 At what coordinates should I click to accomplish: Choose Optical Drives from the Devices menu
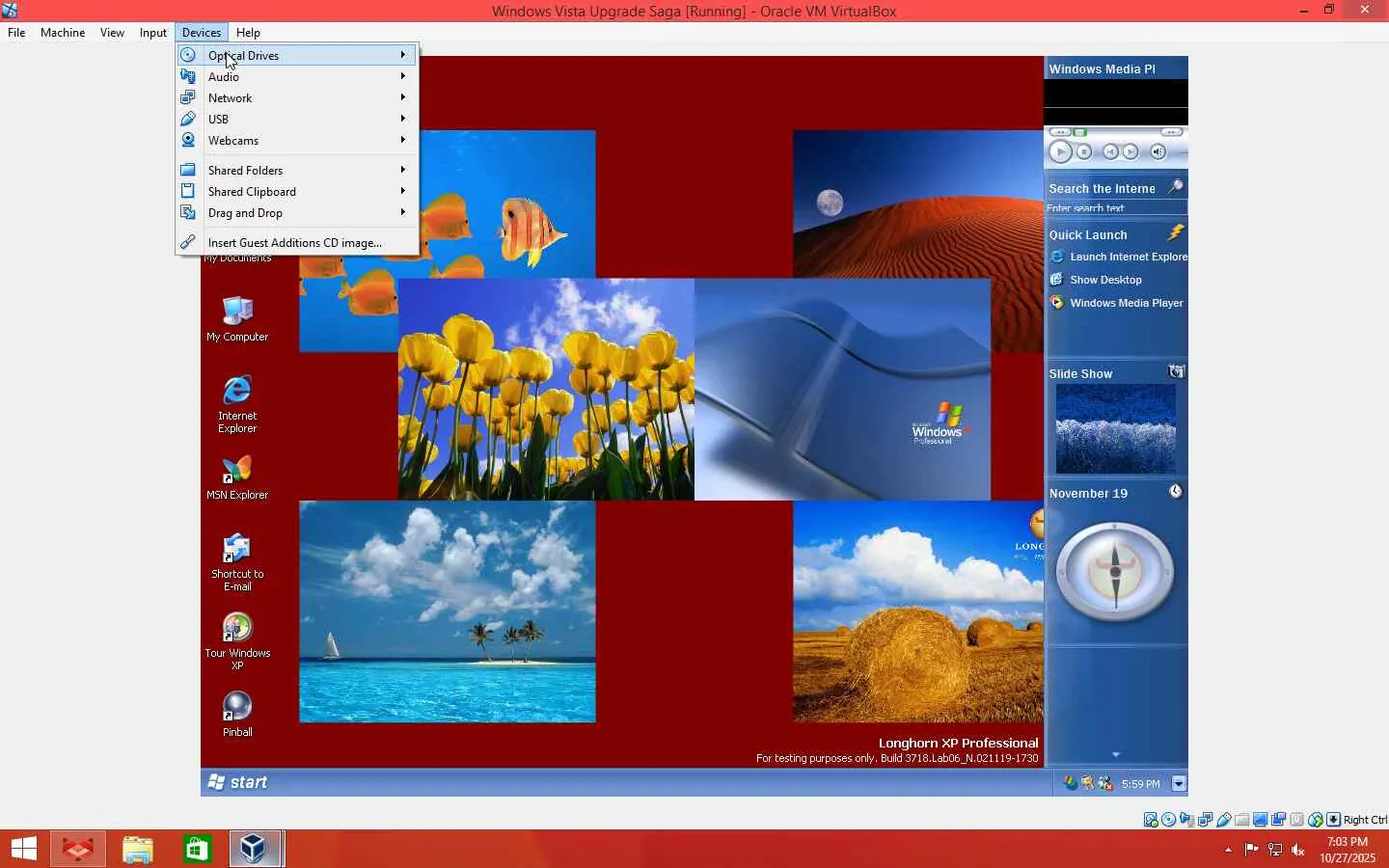[x=297, y=56]
